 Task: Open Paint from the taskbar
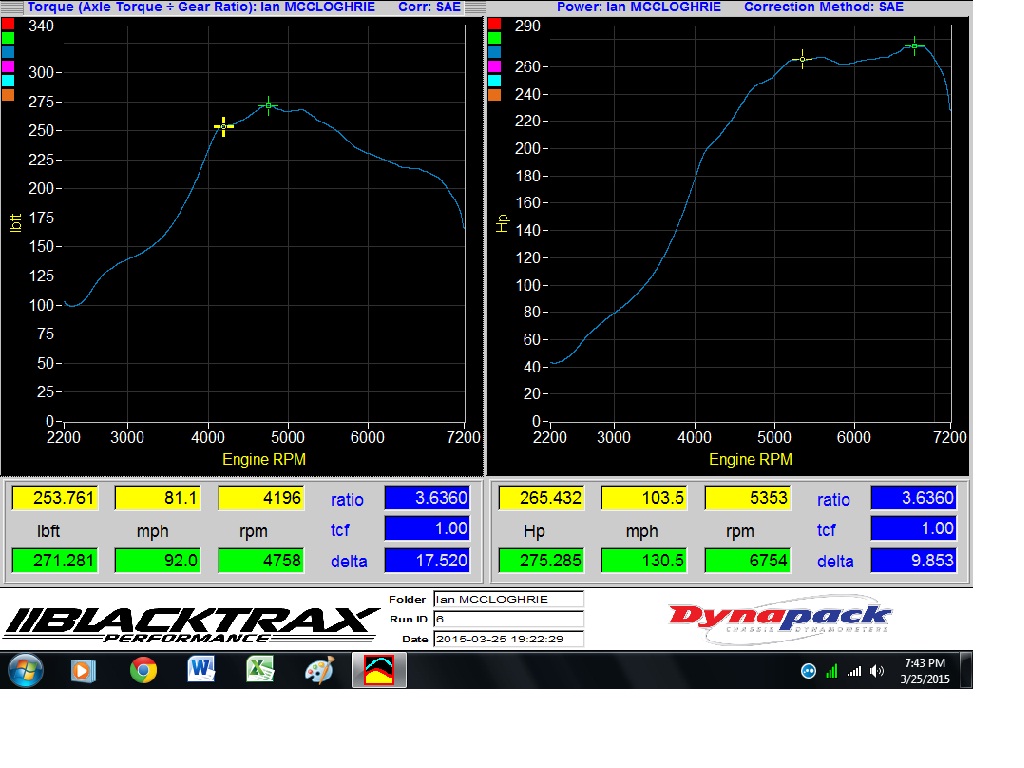click(319, 670)
